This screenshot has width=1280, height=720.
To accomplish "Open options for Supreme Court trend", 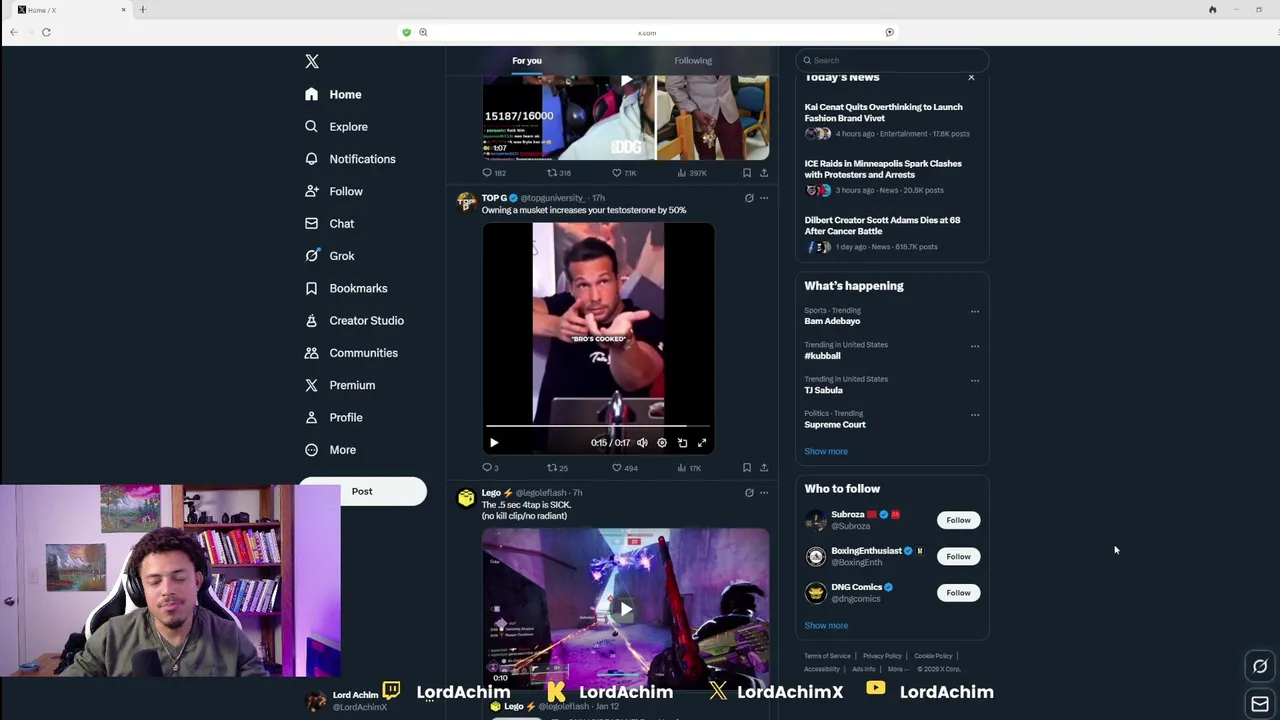I will (x=975, y=414).
